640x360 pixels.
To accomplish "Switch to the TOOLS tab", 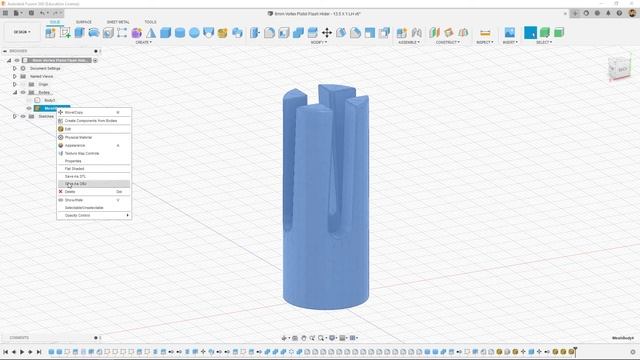I will 150,22.
